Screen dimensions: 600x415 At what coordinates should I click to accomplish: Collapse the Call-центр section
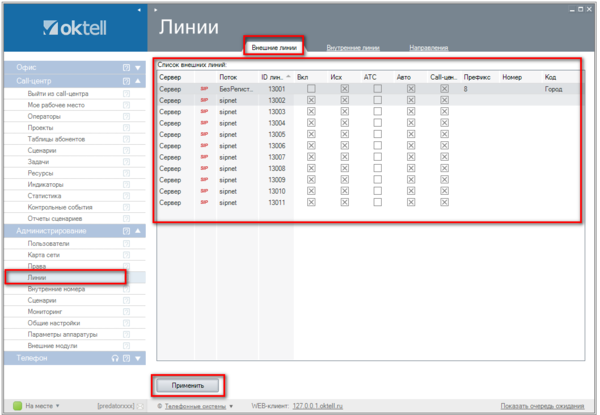point(140,80)
